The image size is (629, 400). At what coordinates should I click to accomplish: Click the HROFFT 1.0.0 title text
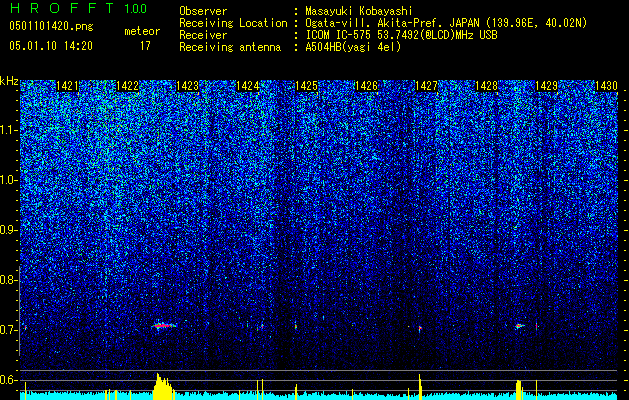tap(78, 8)
